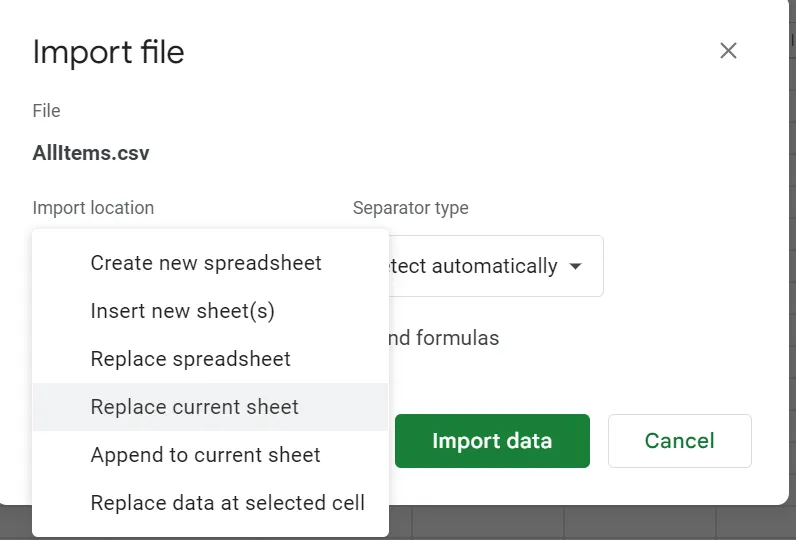Click the partially hidden 'formulas' checkbox label
Screen dimensions: 796x540
point(444,338)
